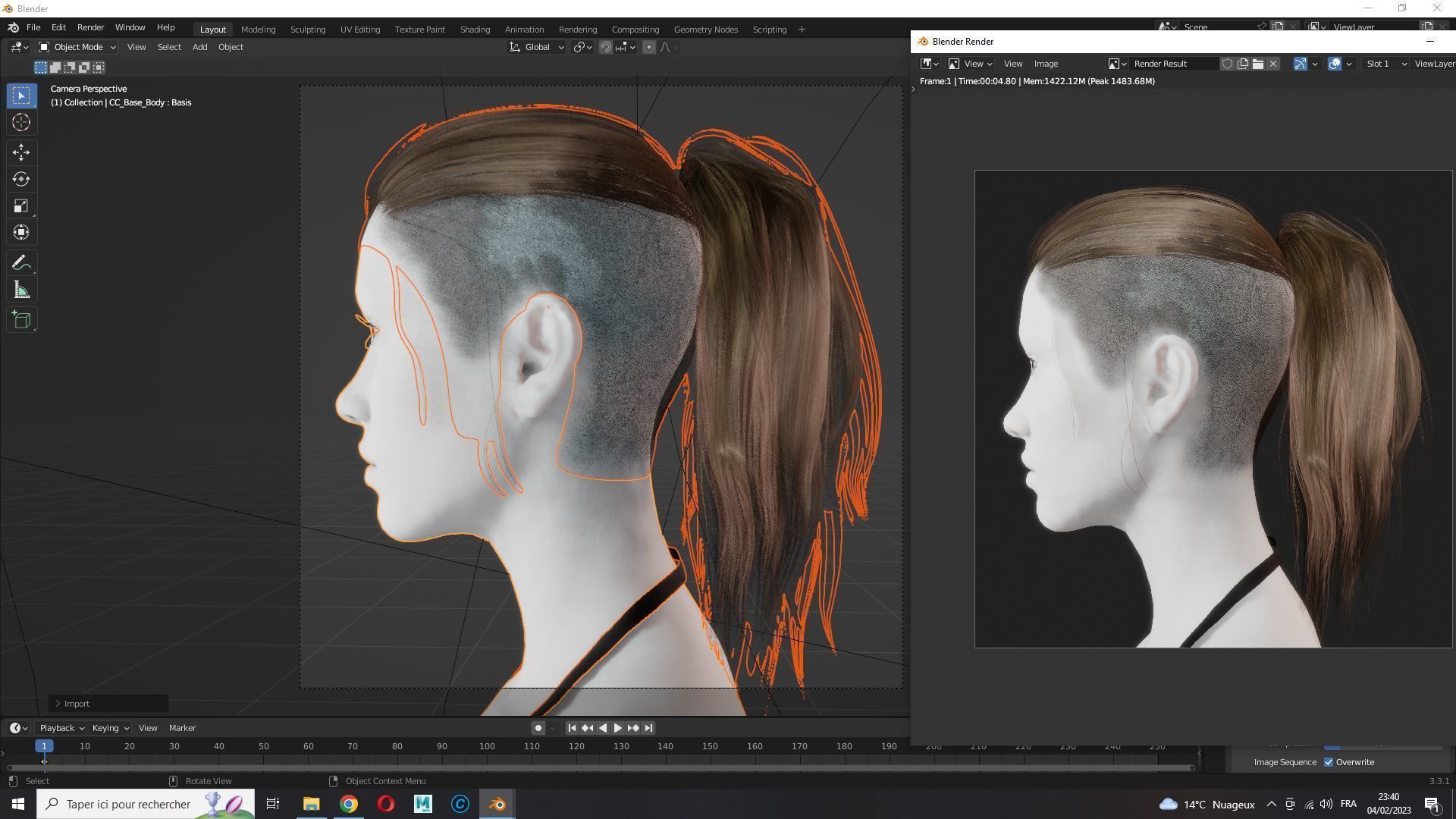Switch to the Shading workspace tab

pos(475,29)
